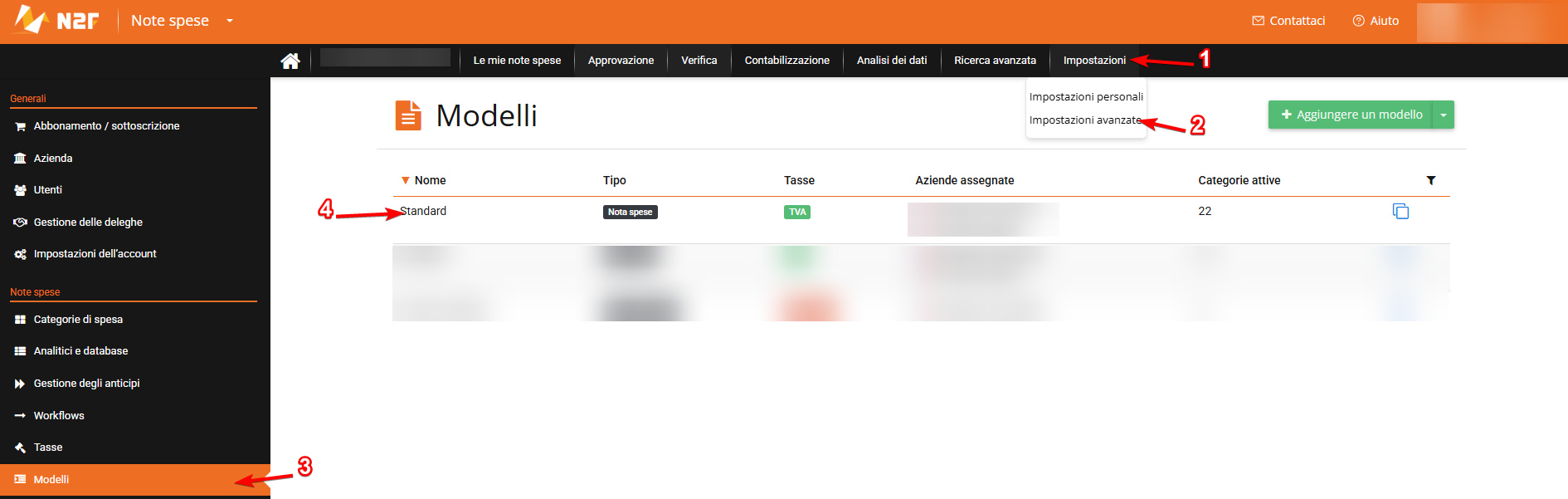Click the TVA tax badge
This screenshot has height=499, width=1568.
pos(797,213)
